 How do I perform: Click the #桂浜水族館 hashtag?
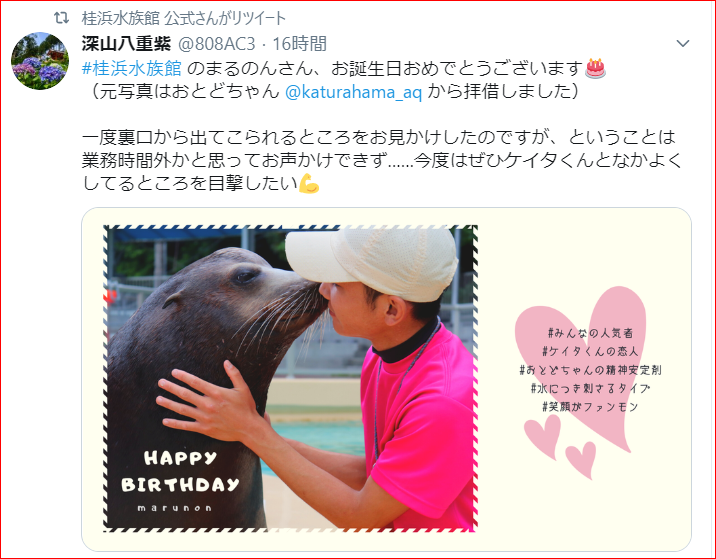132,68
